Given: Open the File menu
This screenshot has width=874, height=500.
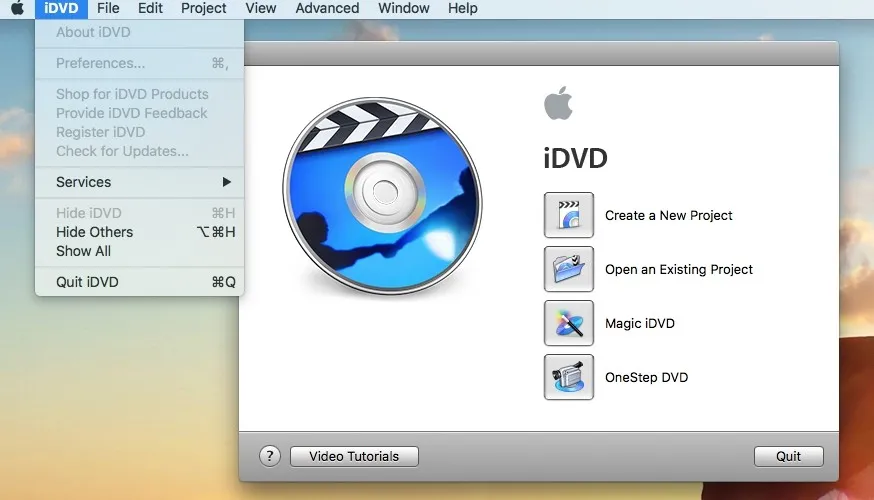Looking at the screenshot, I should 108,8.
